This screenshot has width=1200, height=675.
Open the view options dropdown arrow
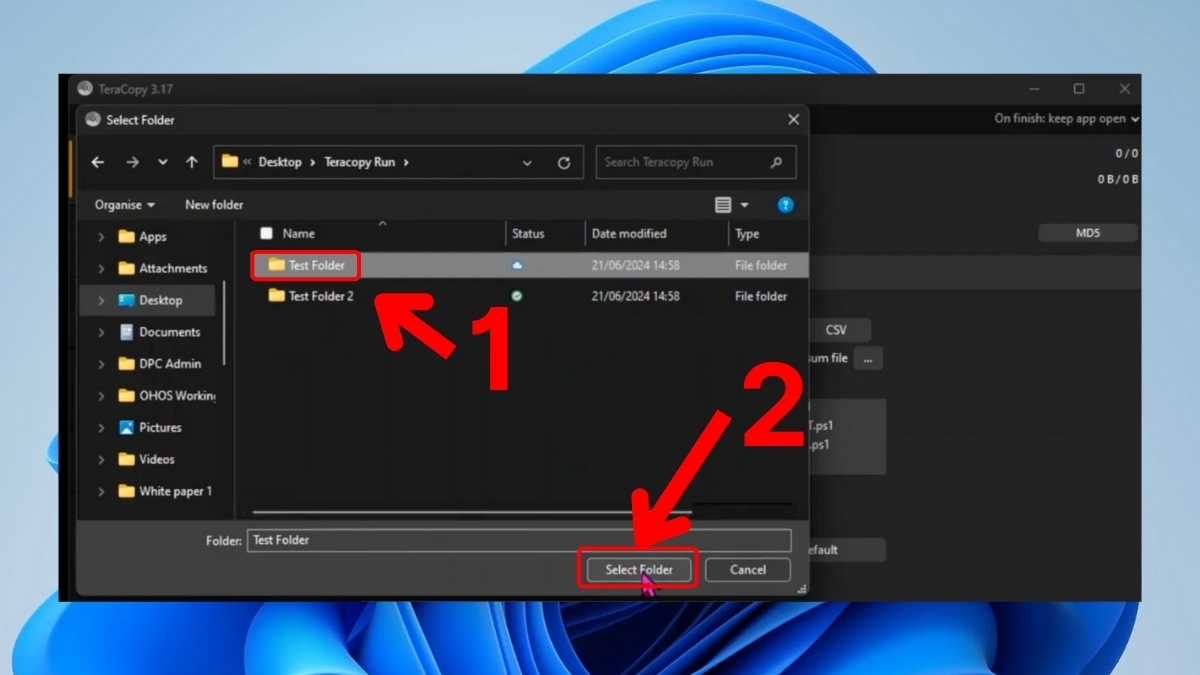[x=744, y=206]
